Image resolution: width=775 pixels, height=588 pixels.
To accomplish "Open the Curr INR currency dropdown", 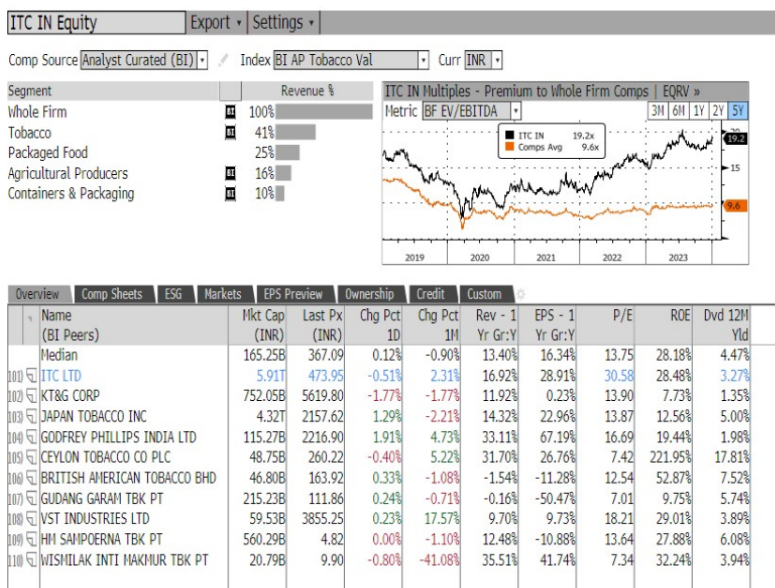I will click(x=483, y=60).
